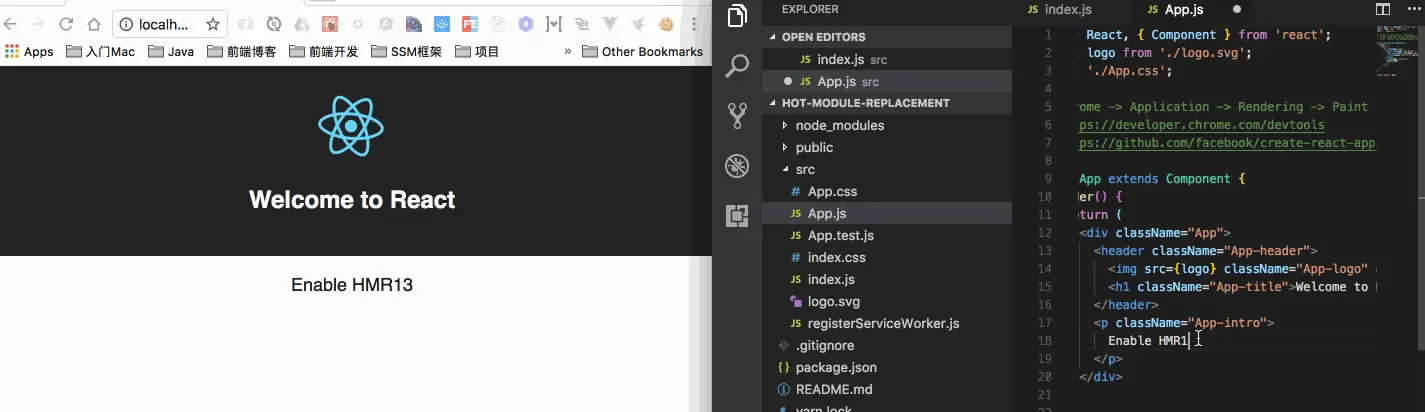Click the ]v[ bracket-style extension icon

tap(554, 24)
